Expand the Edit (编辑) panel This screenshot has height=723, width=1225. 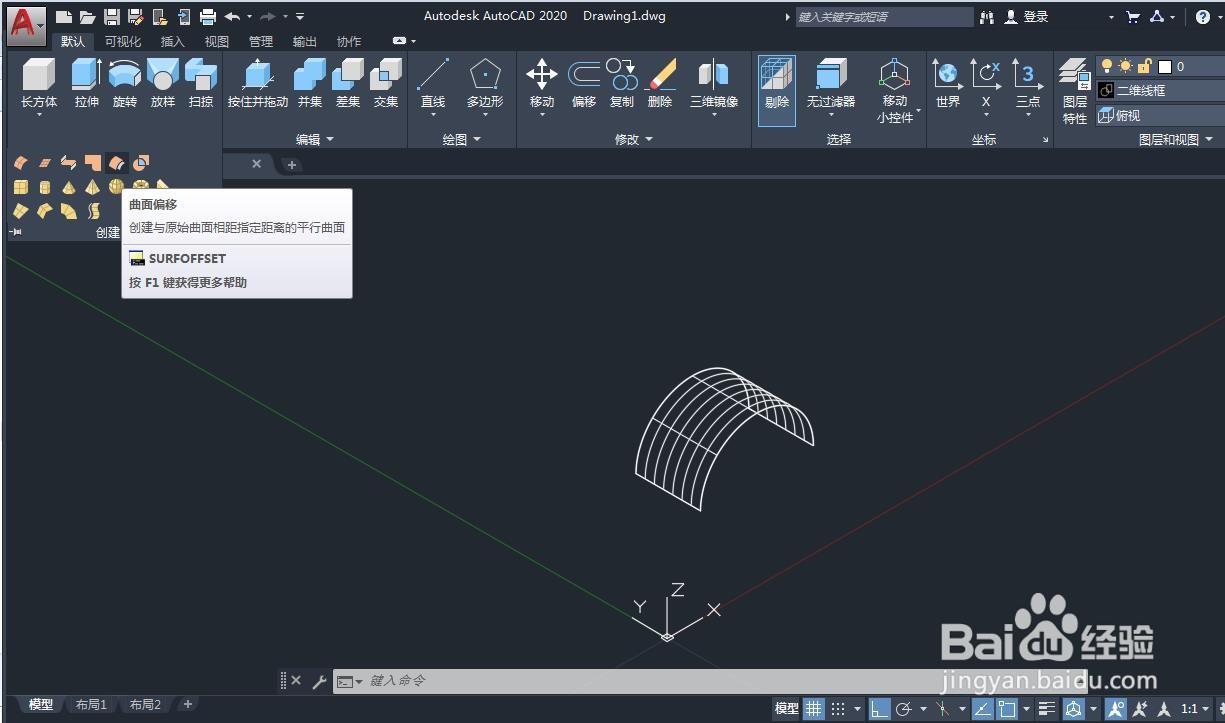(x=315, y=140)
